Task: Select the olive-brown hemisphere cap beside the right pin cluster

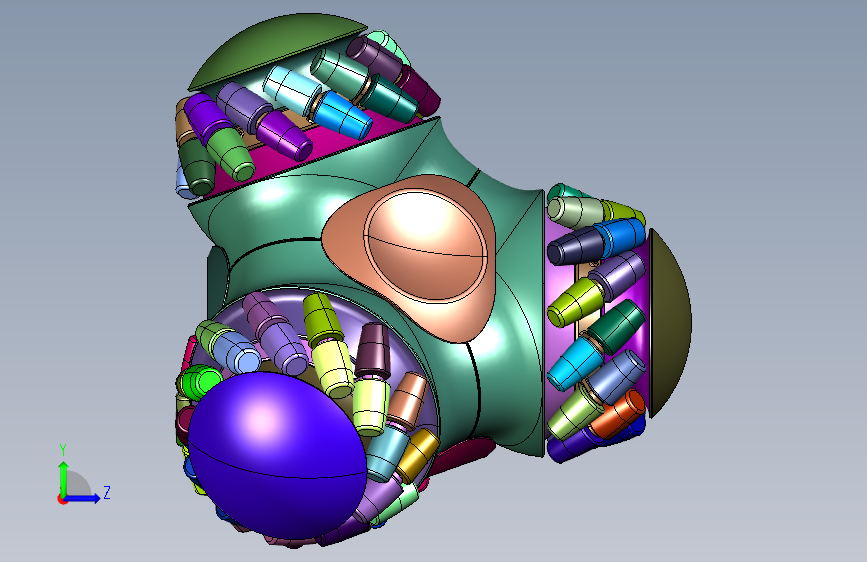Action: click(x=670, y=324)
